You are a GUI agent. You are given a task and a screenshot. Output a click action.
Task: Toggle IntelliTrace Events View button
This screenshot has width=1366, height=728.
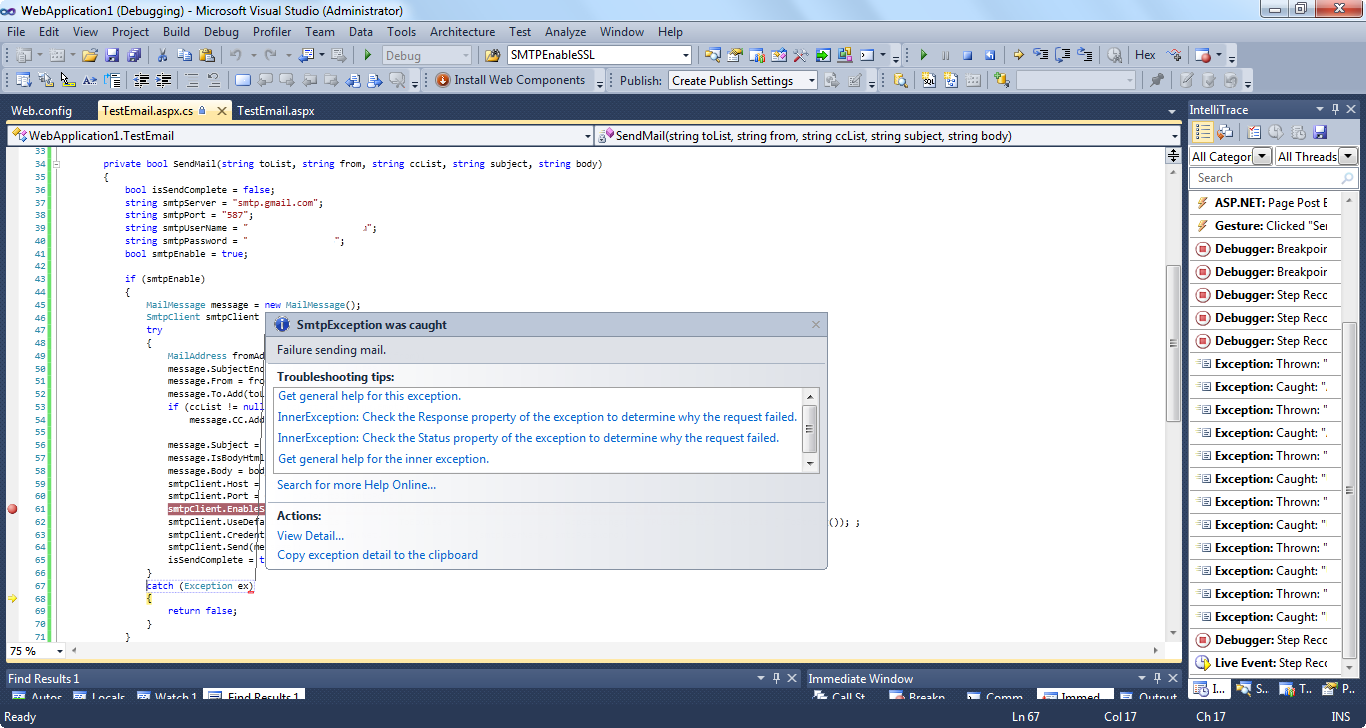(1203, 131)
